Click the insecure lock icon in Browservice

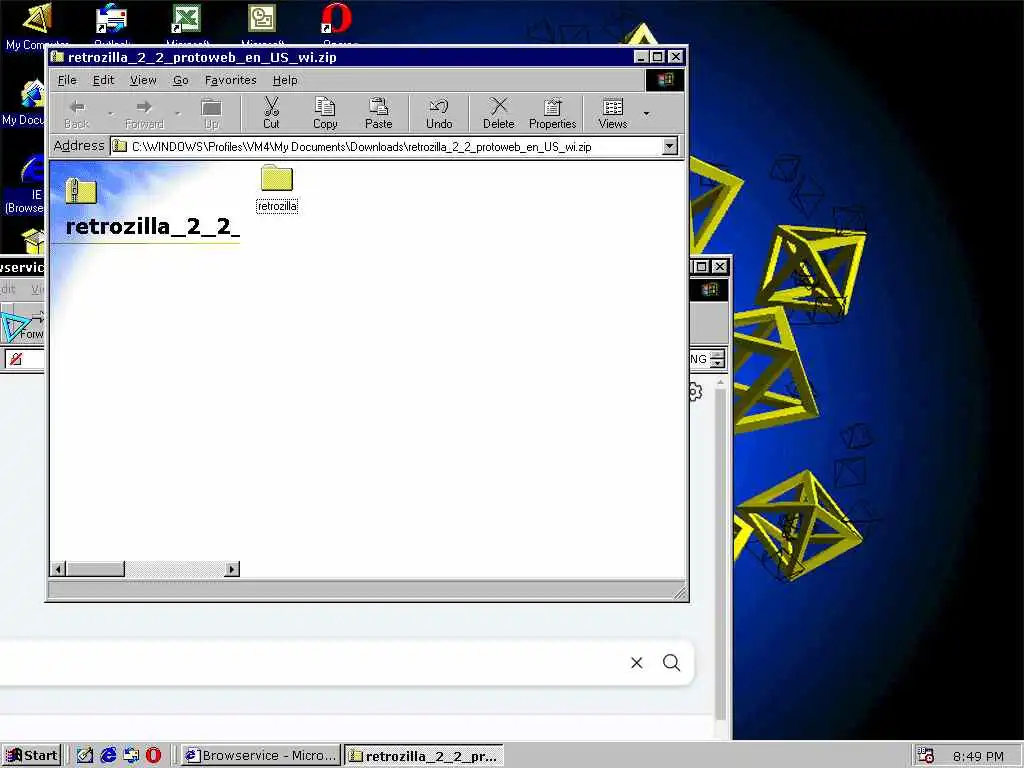click(16, 359)
